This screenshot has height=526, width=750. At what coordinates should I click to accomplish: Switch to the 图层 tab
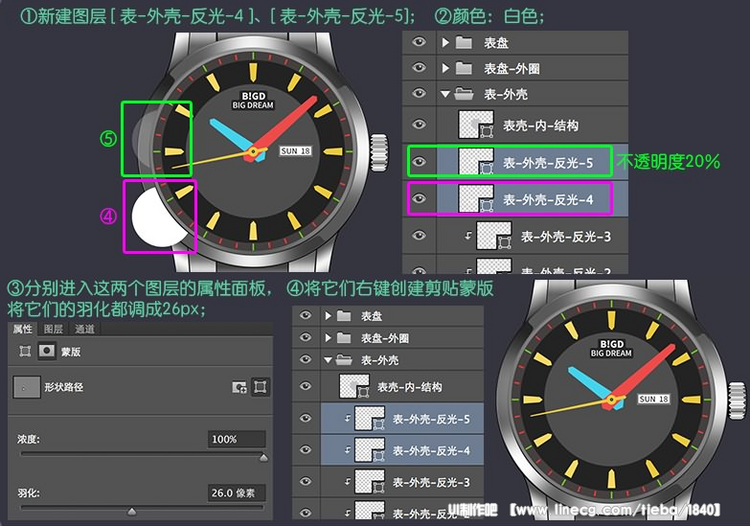(53, 329)
